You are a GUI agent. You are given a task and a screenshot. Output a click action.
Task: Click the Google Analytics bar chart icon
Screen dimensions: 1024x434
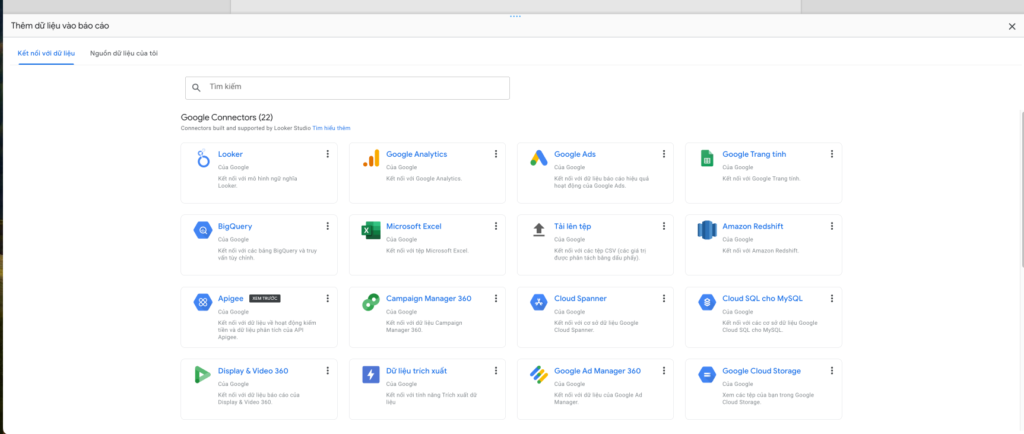(x=370, y=158)
